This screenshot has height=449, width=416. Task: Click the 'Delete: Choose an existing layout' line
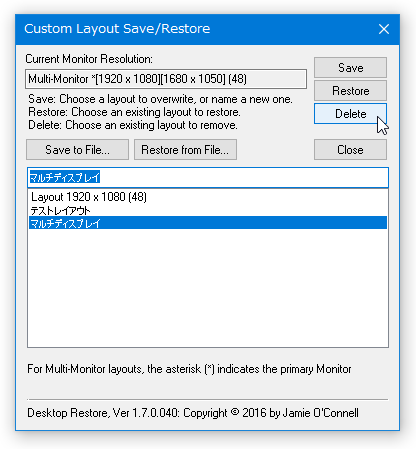pos(133,125)
